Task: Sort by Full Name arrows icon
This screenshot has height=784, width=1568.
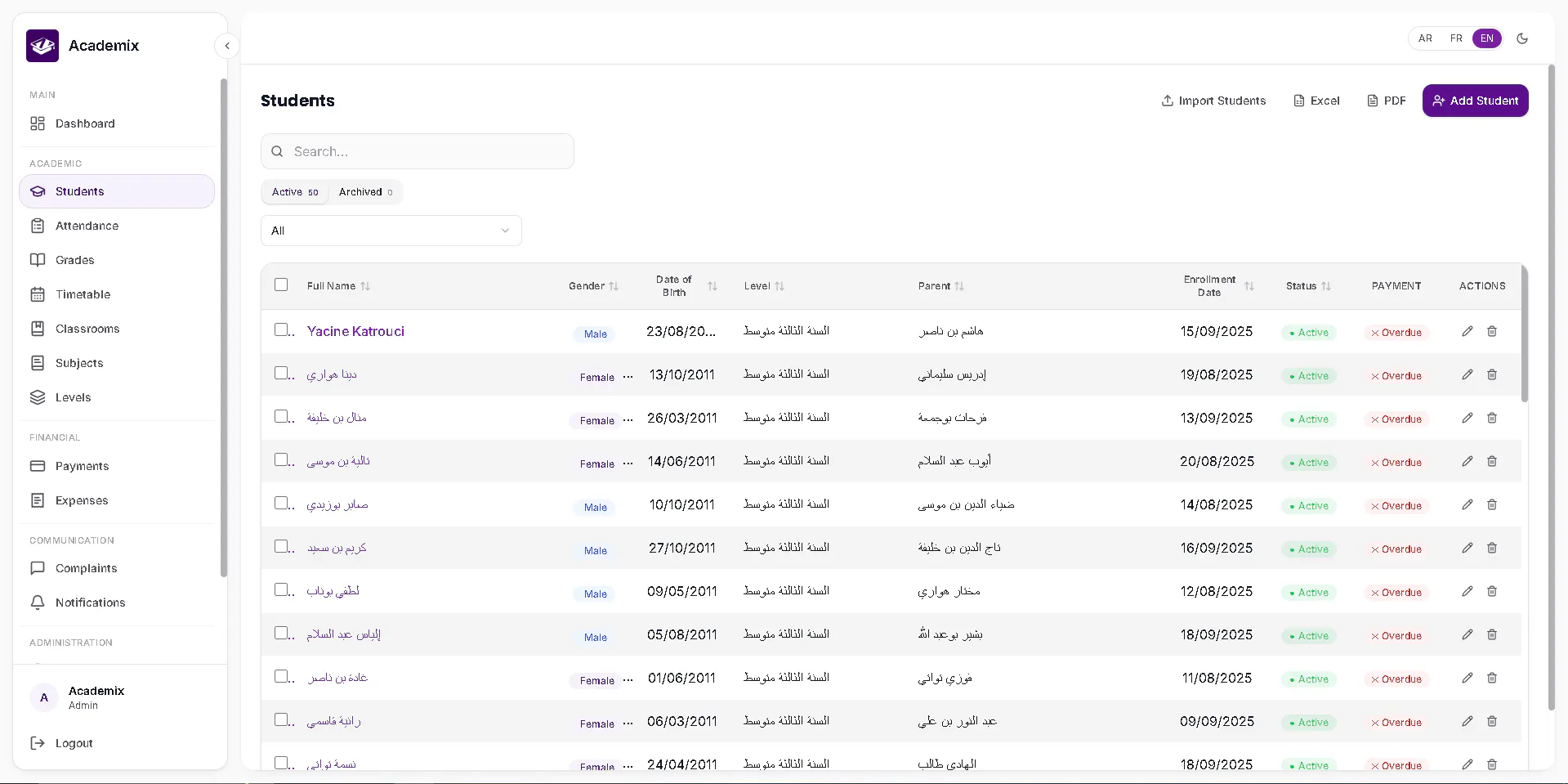Action: tap(365, 286)
